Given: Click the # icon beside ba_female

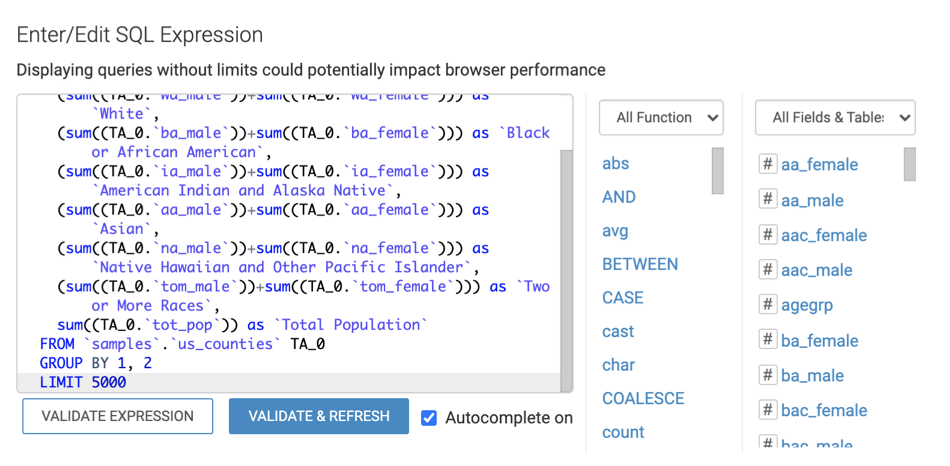Looking at the screenshot, I should point(768,340).
